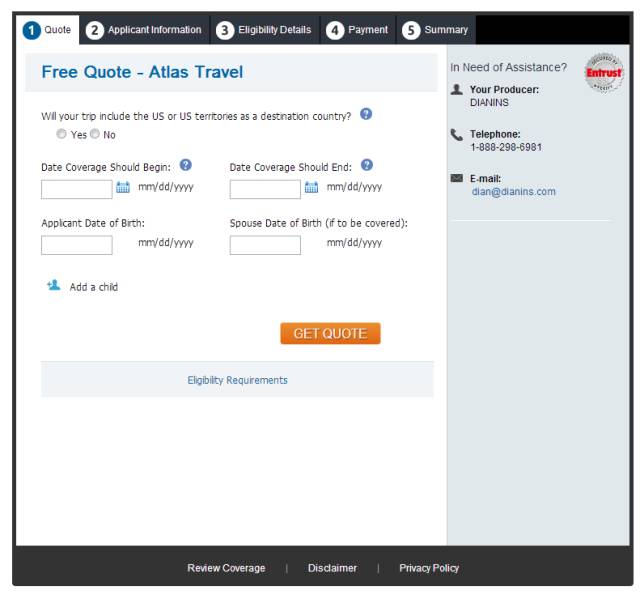Click the Telephone handset icon
The height and width of the screenshot is (595, 640).
point(457,135)
